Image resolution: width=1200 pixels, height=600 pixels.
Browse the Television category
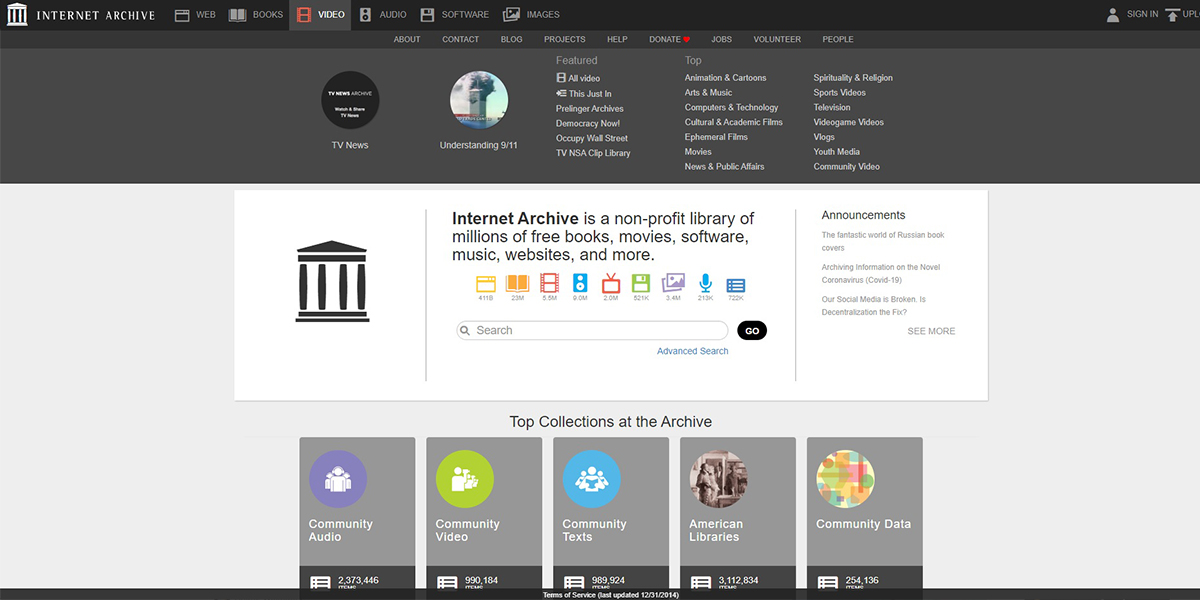832,107
